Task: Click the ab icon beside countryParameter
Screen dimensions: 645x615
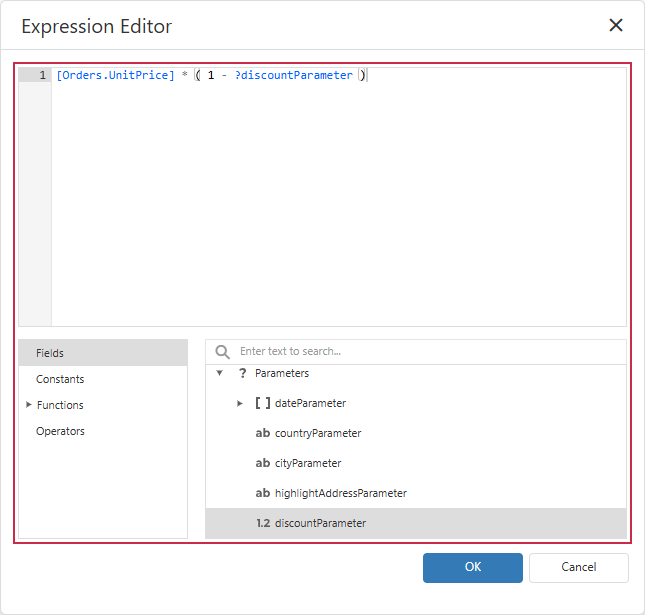Action: tap(262, 433)
